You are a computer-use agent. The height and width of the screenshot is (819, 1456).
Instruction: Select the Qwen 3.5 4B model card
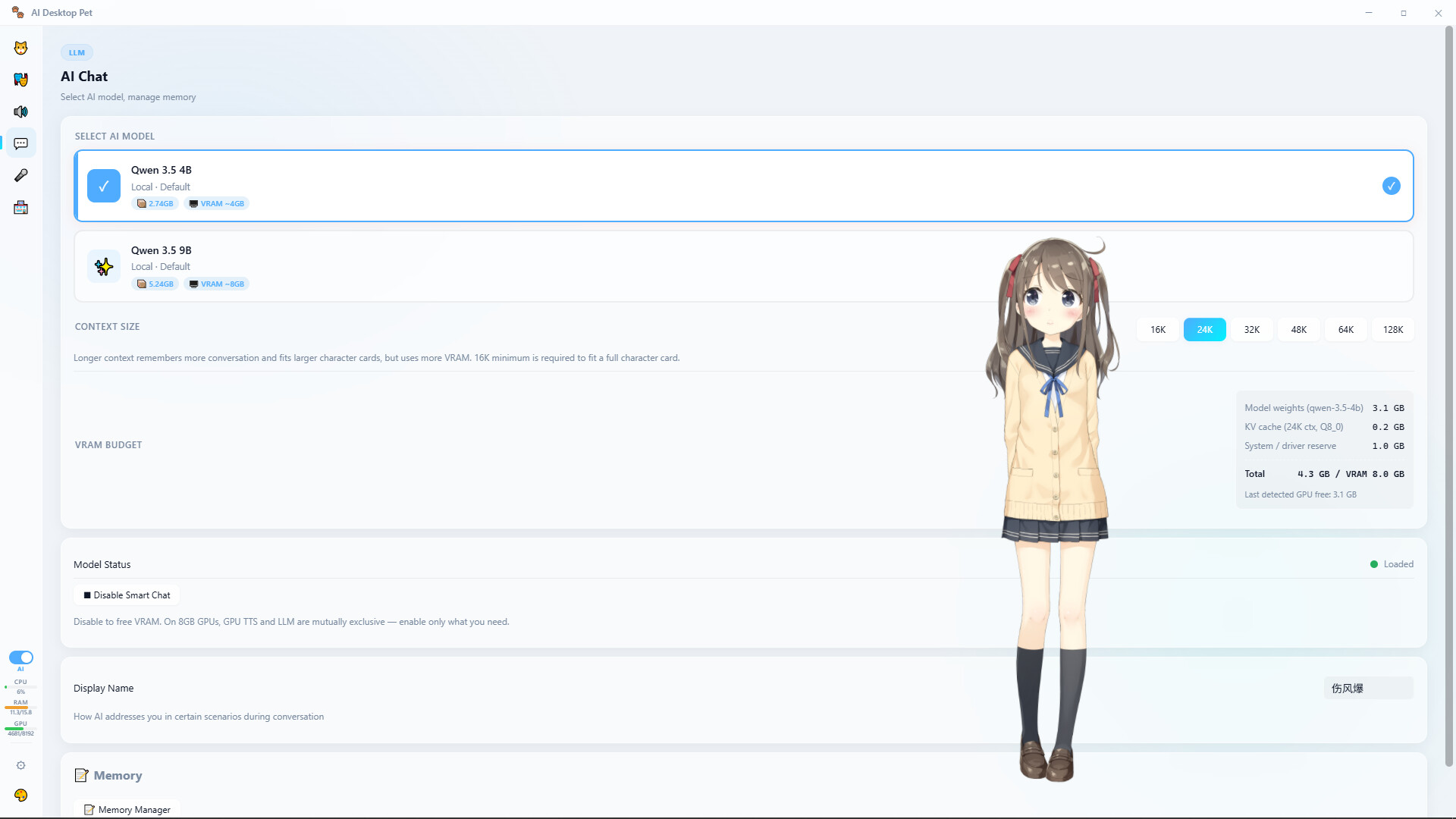pyautogui.click(x=531, y=186)
